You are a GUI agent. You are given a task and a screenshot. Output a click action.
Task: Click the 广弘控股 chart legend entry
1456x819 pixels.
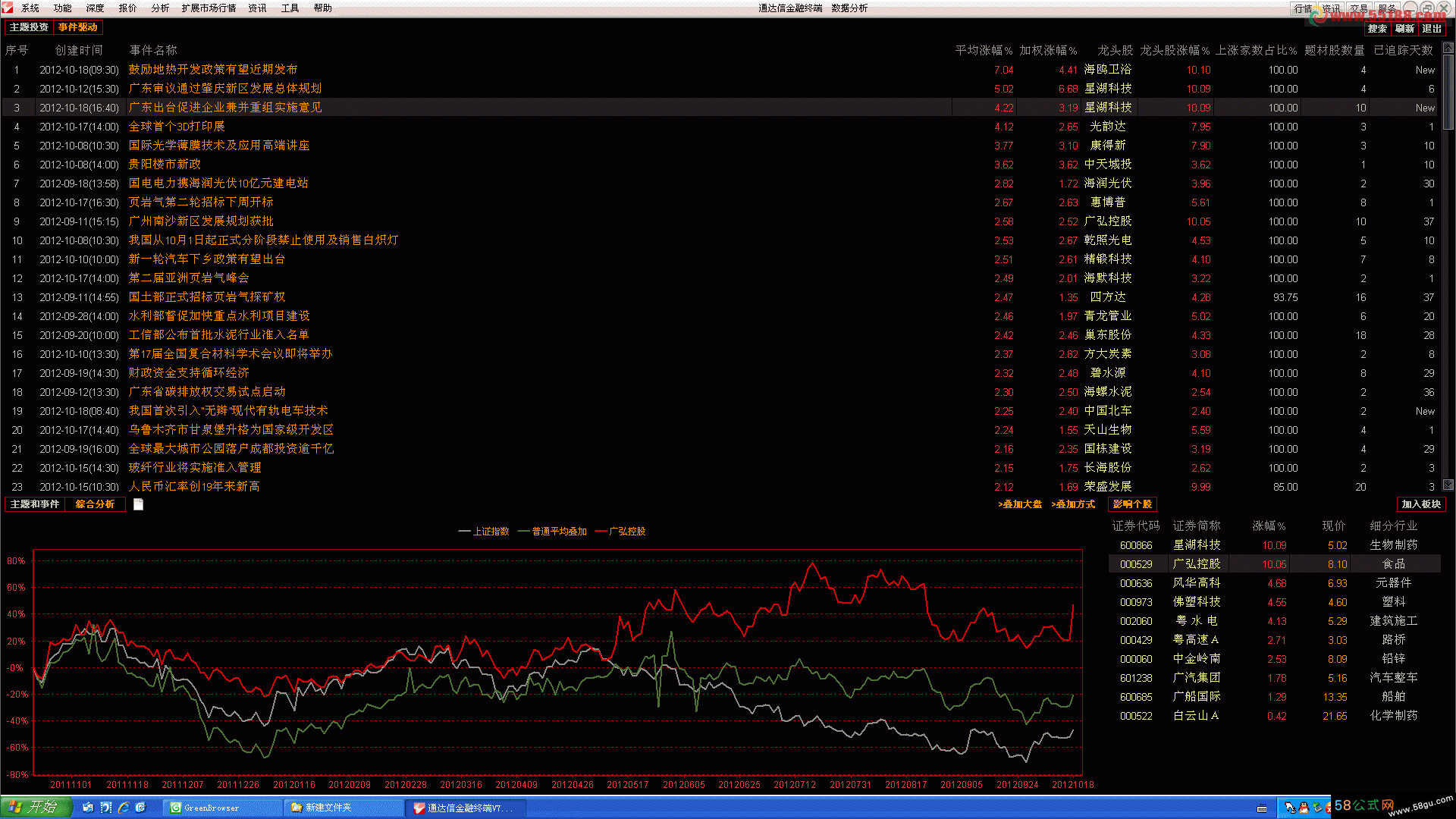[620, 532]
